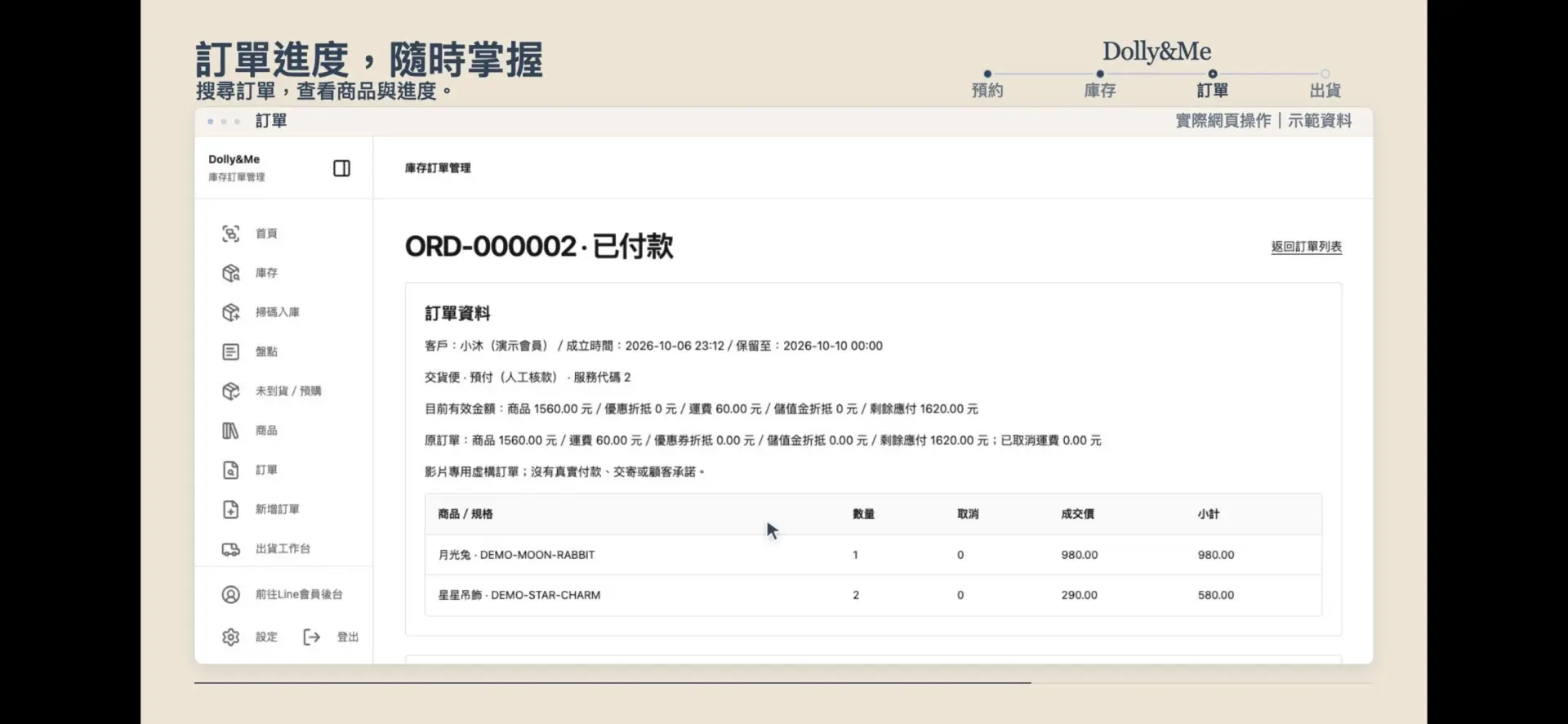Select the 庫存 progress step marker
This screenshot has height=724, width=1568.
coord(1100,74)
